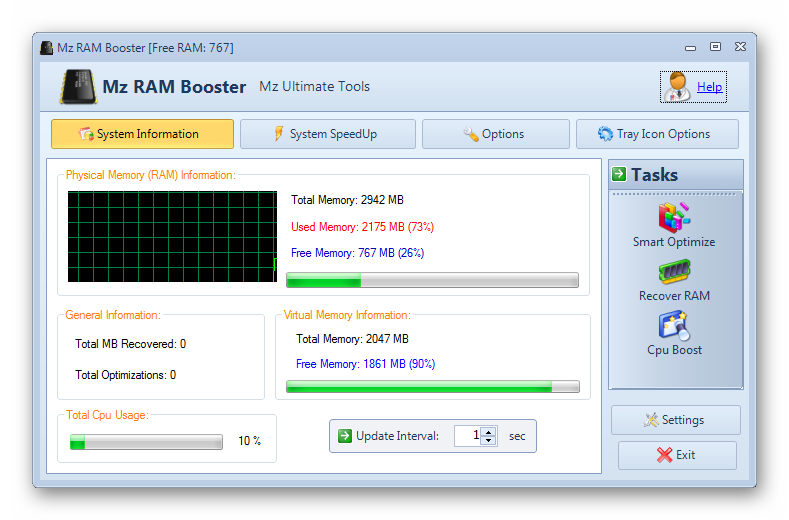Click the Total Cpu Usage progress bar
The width and height of the screenshot is (789, 520).
pyautogui.click(x=146, y=442)
